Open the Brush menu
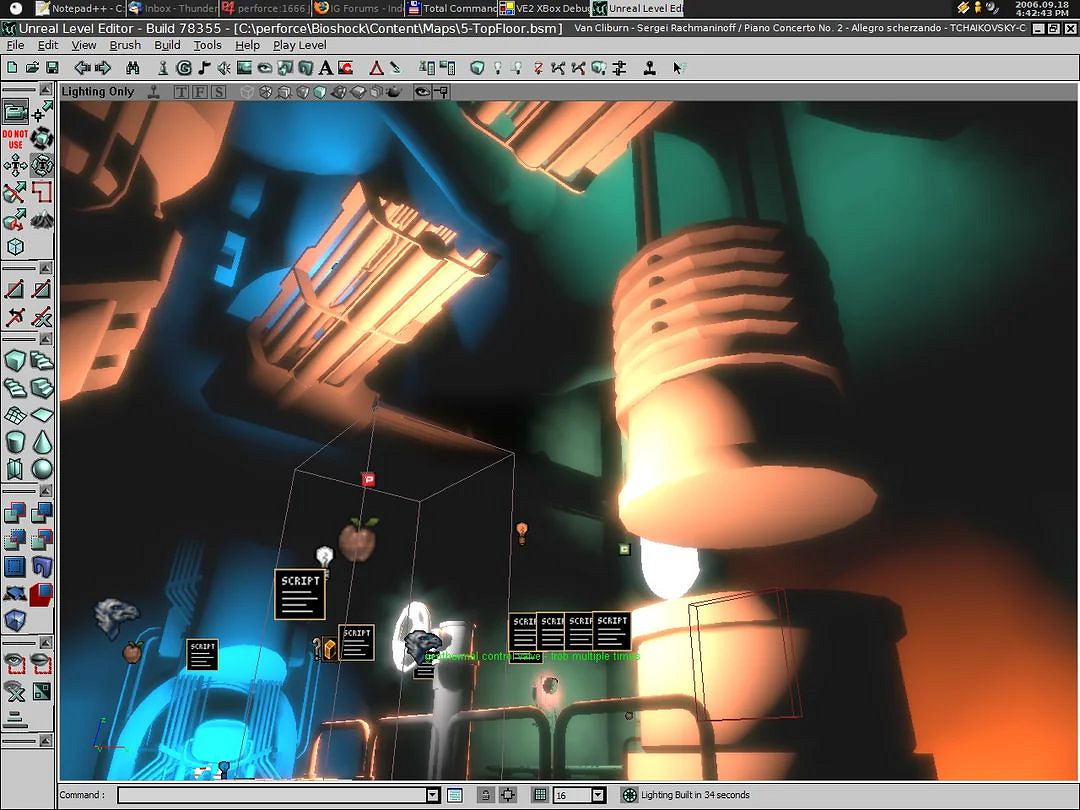 click(125, 45)
